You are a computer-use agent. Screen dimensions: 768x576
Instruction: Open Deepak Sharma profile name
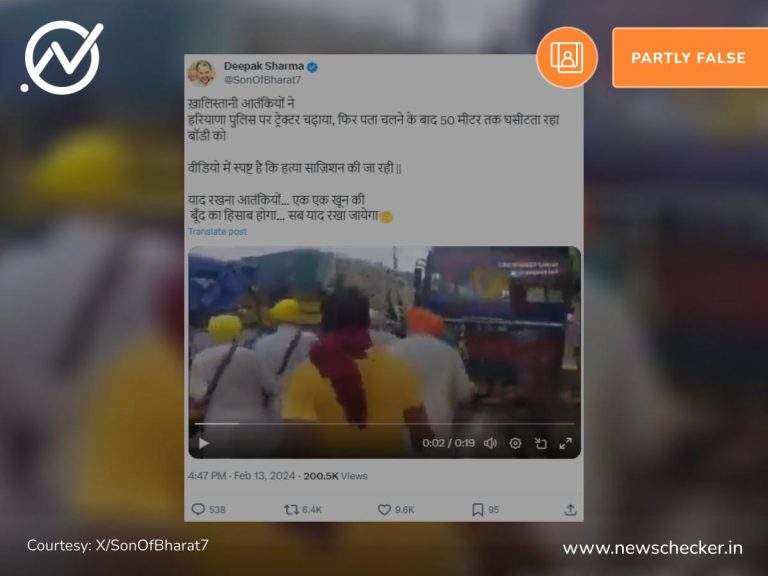[x=264, y=66]
